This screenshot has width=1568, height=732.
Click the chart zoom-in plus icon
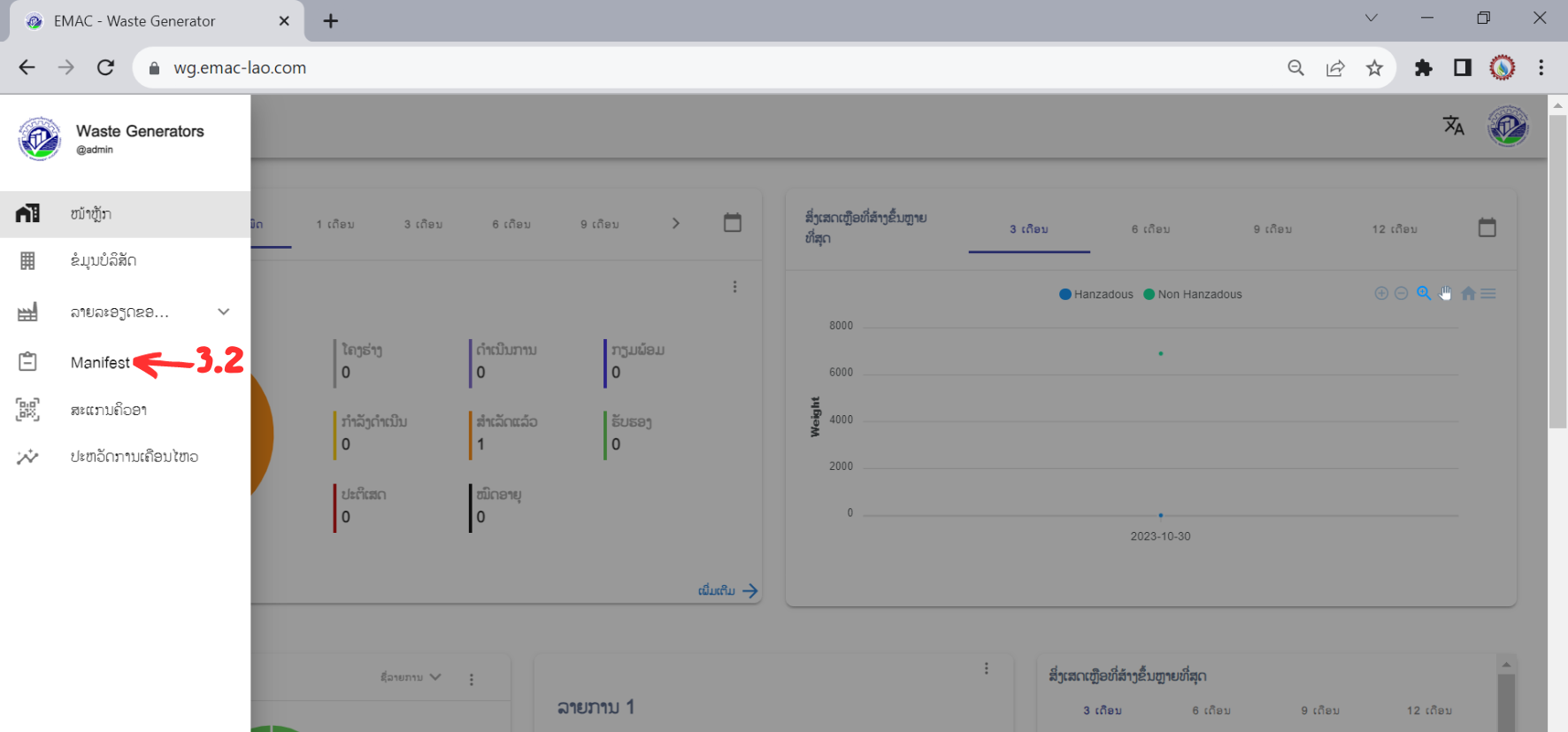1380,294
